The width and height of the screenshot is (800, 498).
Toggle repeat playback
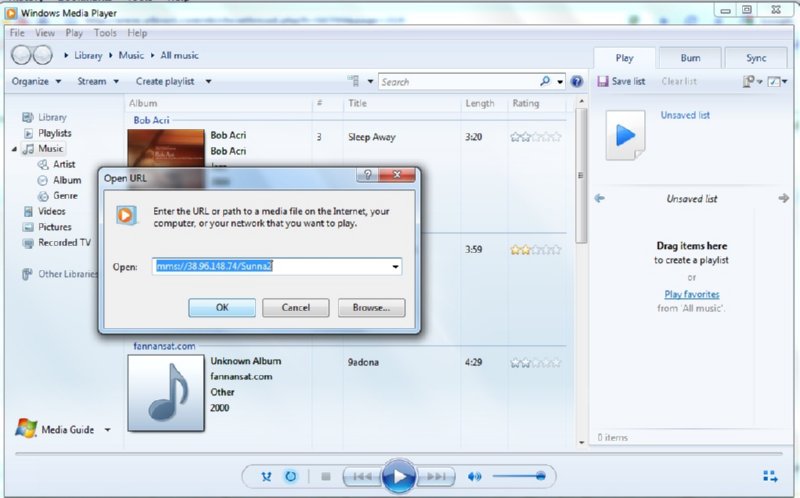[x=290, y=477]
